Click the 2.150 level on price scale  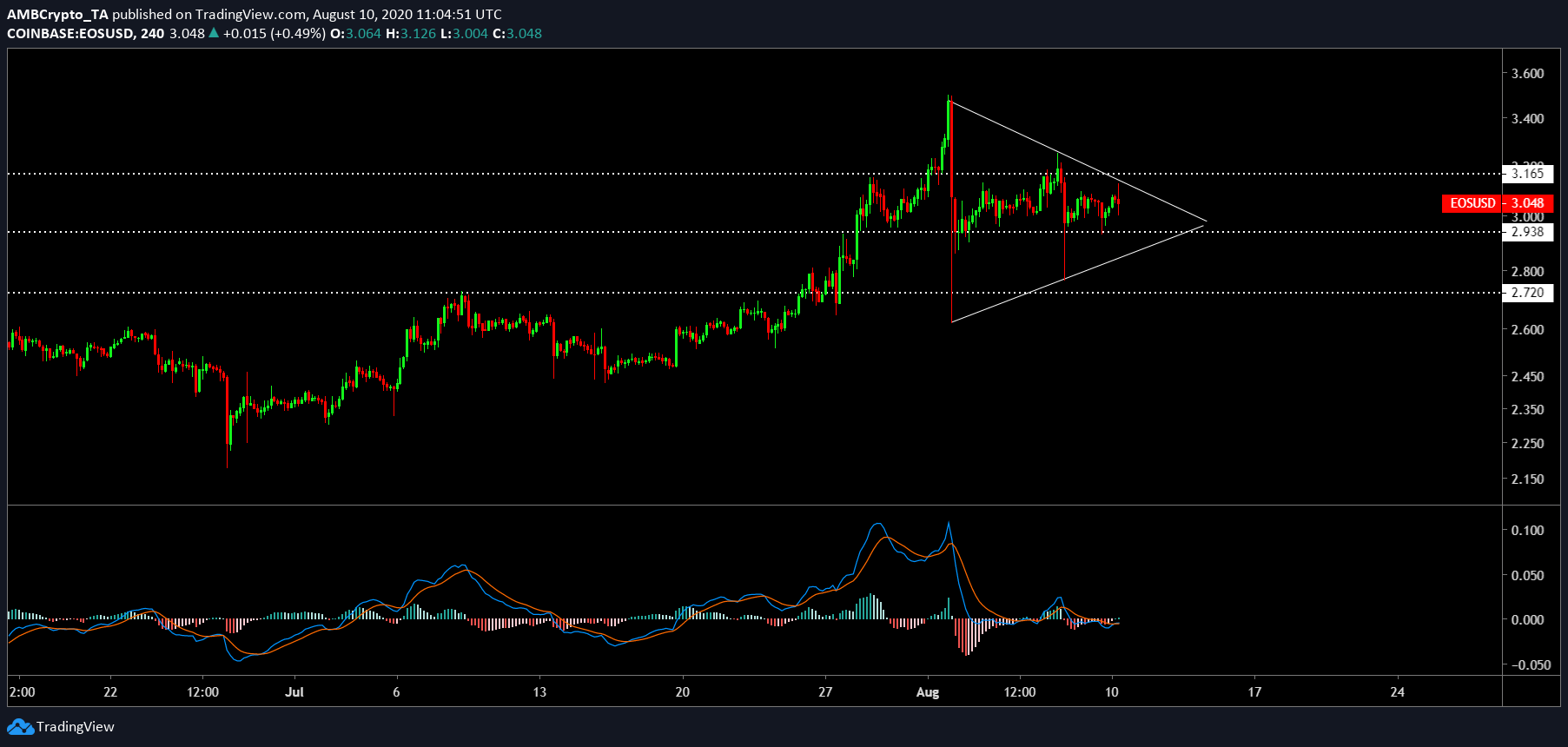(x=1527, y=479)
